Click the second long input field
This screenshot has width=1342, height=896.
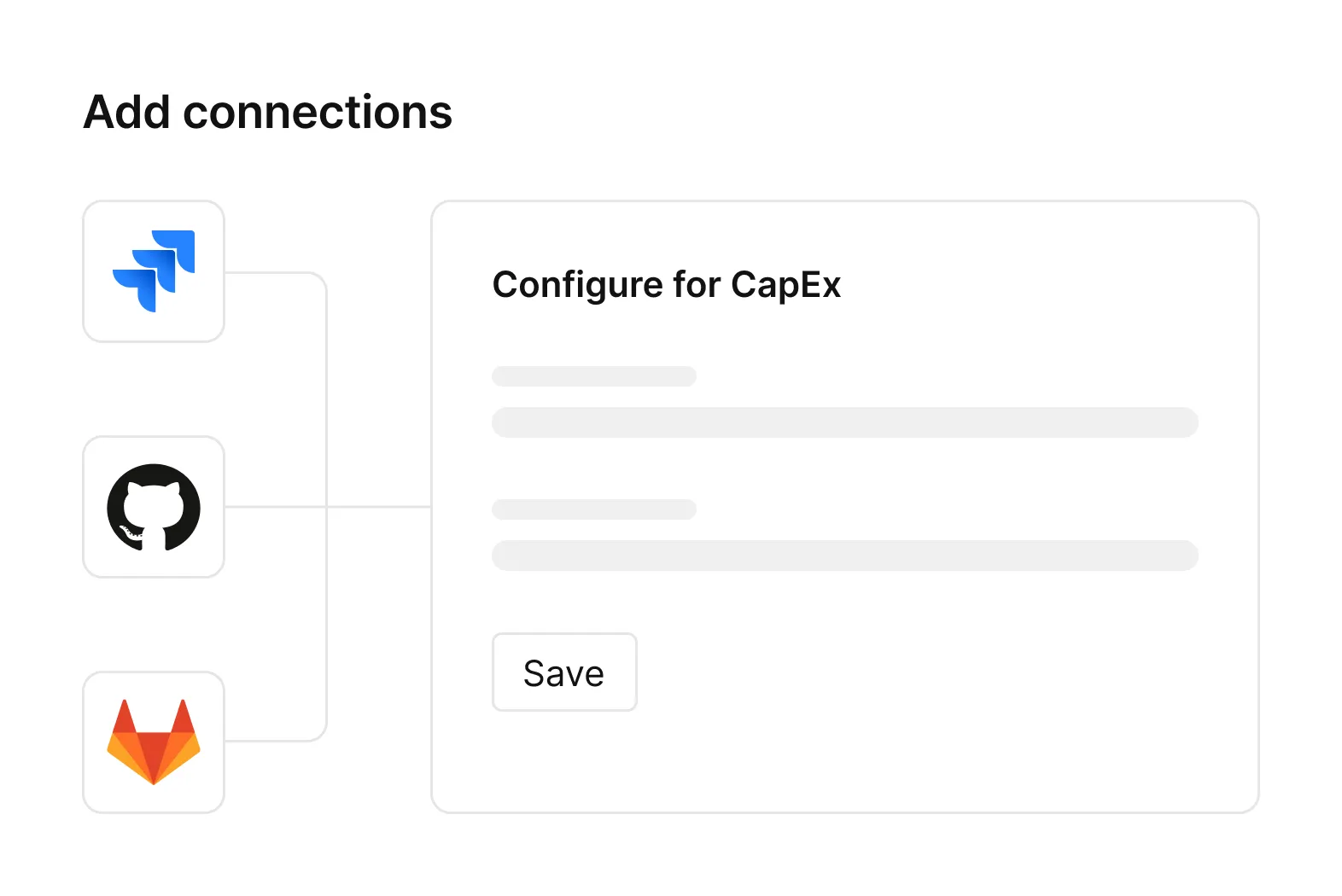845,556
